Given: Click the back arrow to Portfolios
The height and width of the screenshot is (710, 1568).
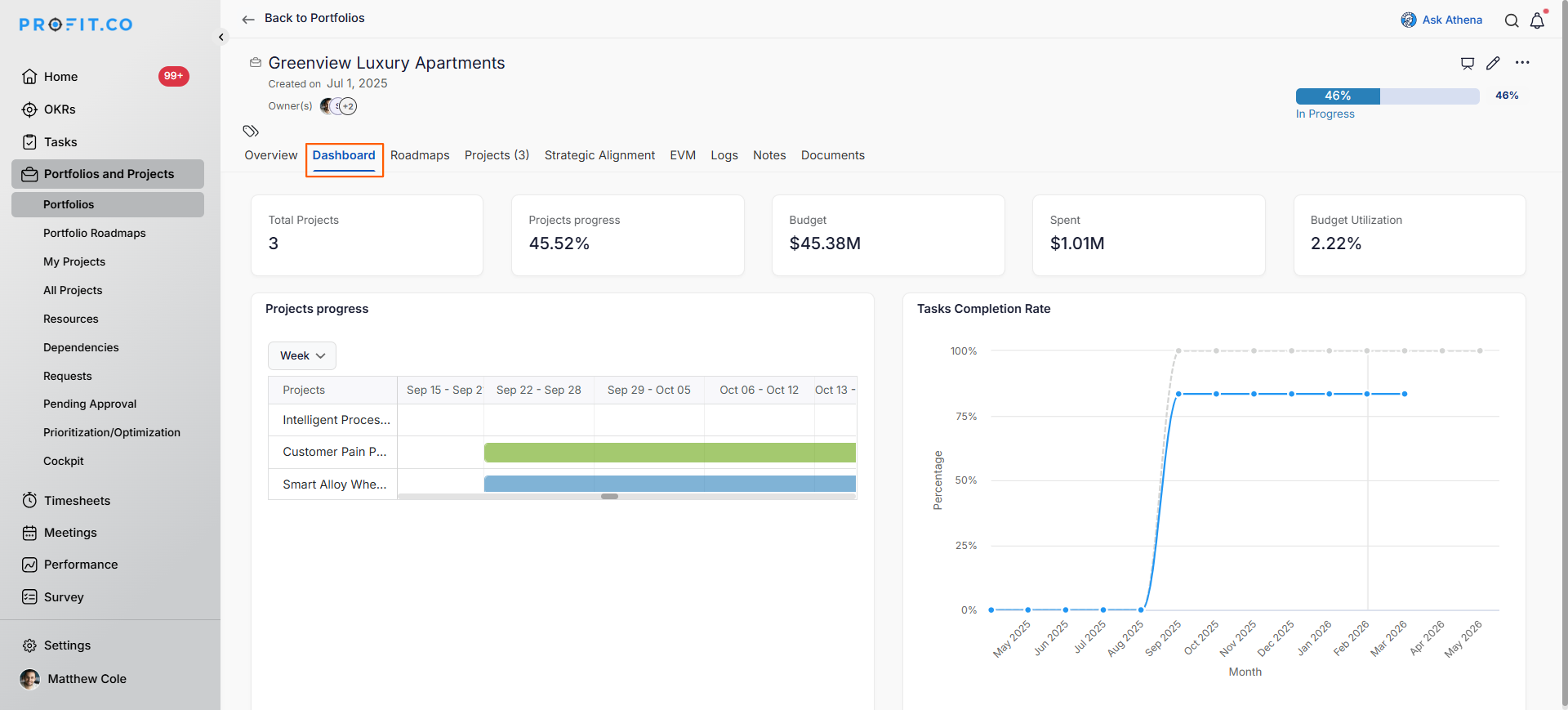Looking at the screenshot, I should tap(248, 19).
